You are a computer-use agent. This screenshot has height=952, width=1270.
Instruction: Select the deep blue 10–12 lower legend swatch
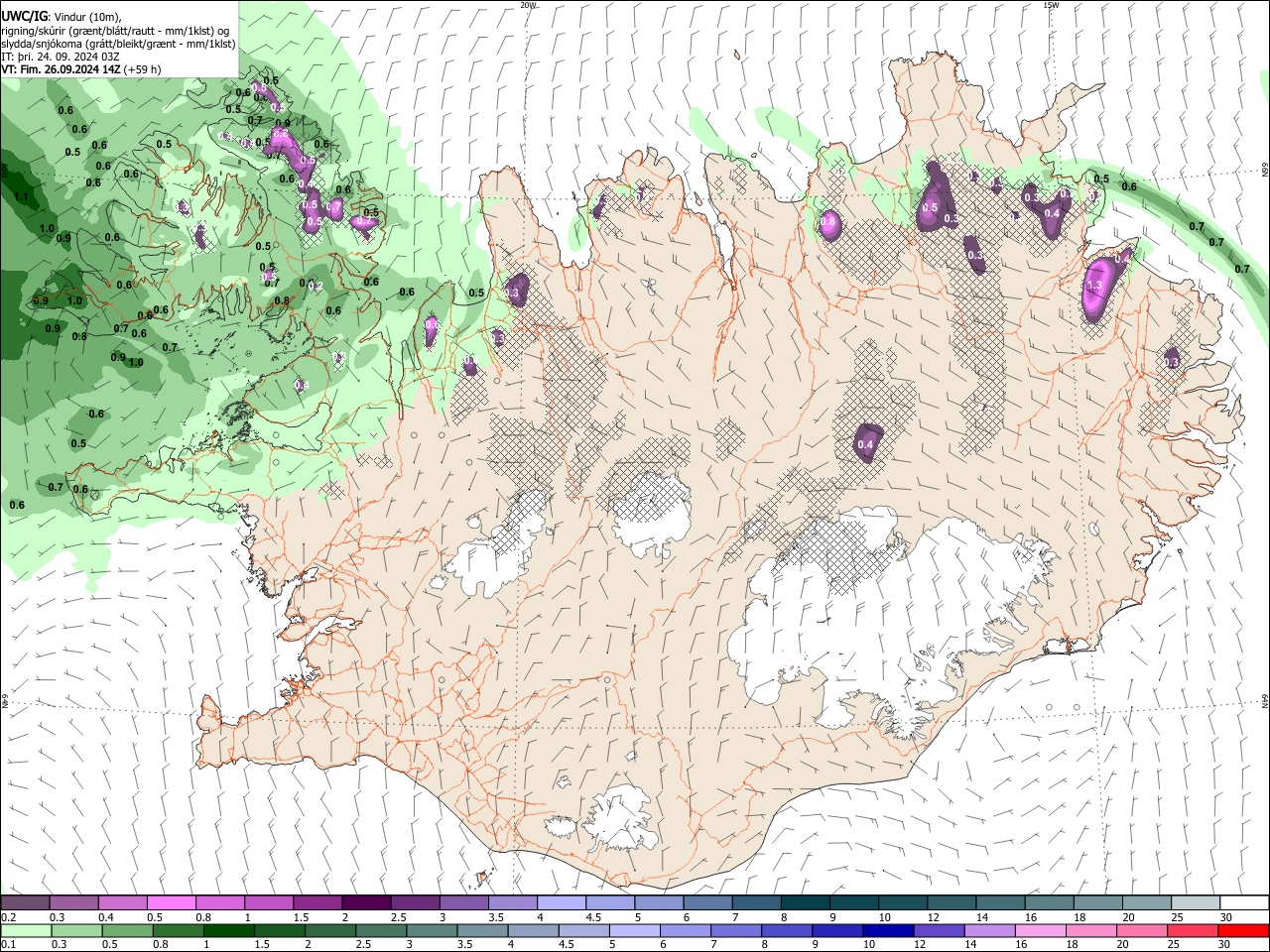(x=888, y=931)
